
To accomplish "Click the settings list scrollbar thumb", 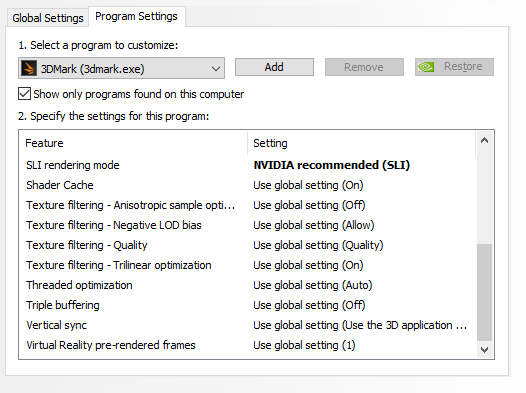I will (484, 292).
